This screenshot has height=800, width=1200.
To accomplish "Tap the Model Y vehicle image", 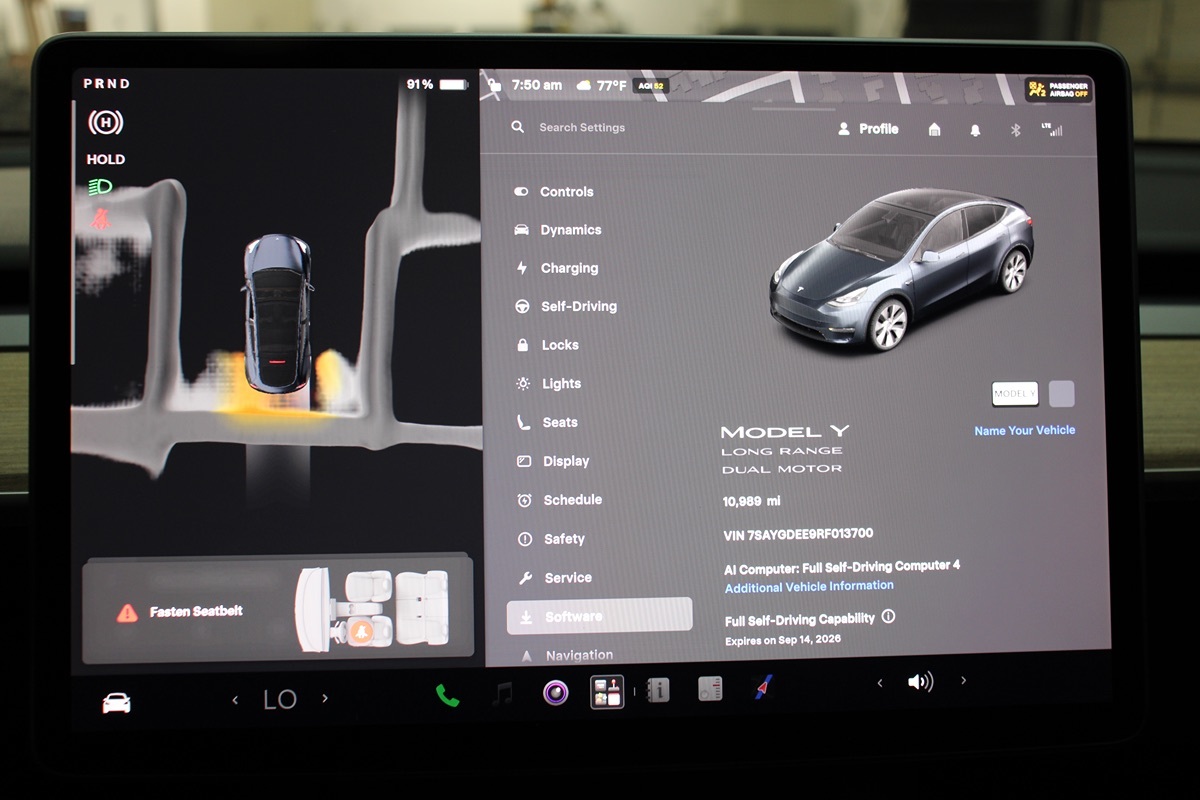I will [x=900, y=268].
